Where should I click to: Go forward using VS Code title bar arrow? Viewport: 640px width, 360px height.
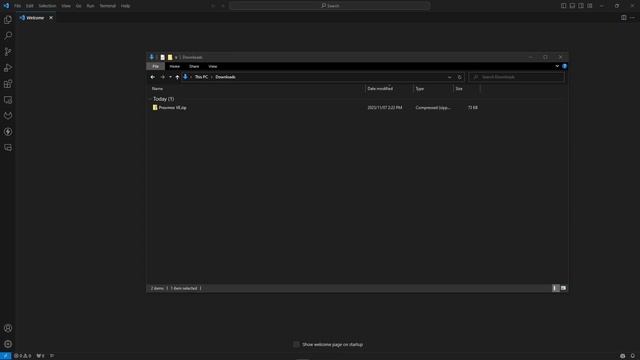pos(223,6)
